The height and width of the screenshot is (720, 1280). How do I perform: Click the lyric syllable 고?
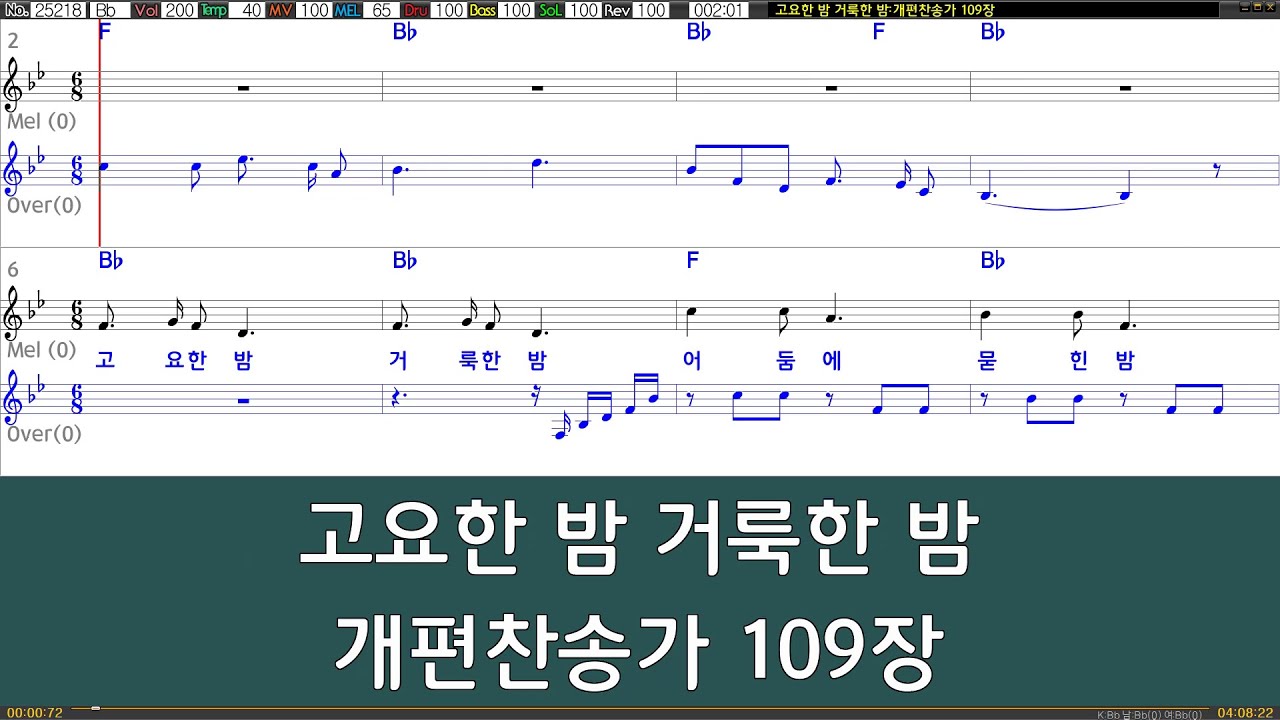click(105, 360)
